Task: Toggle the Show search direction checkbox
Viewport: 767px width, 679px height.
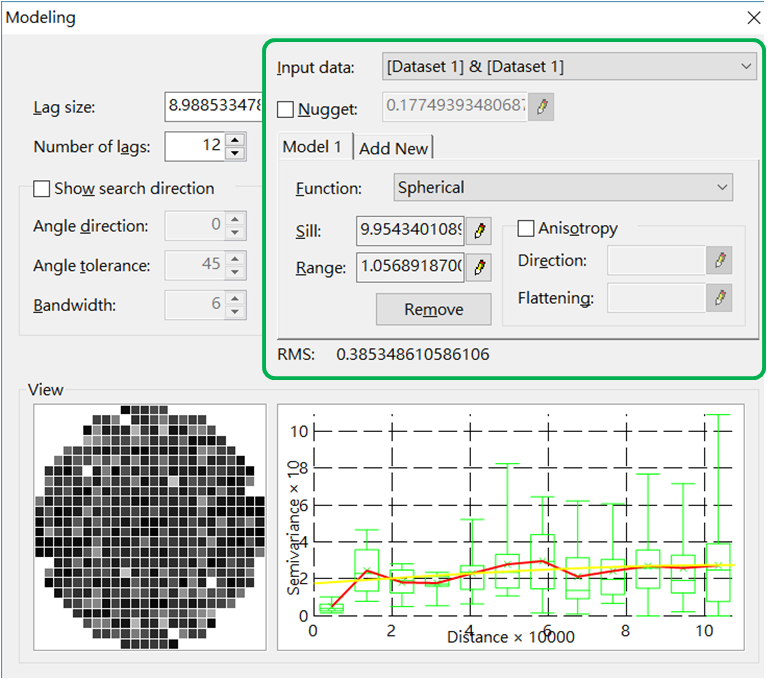Action: point(42,189)
